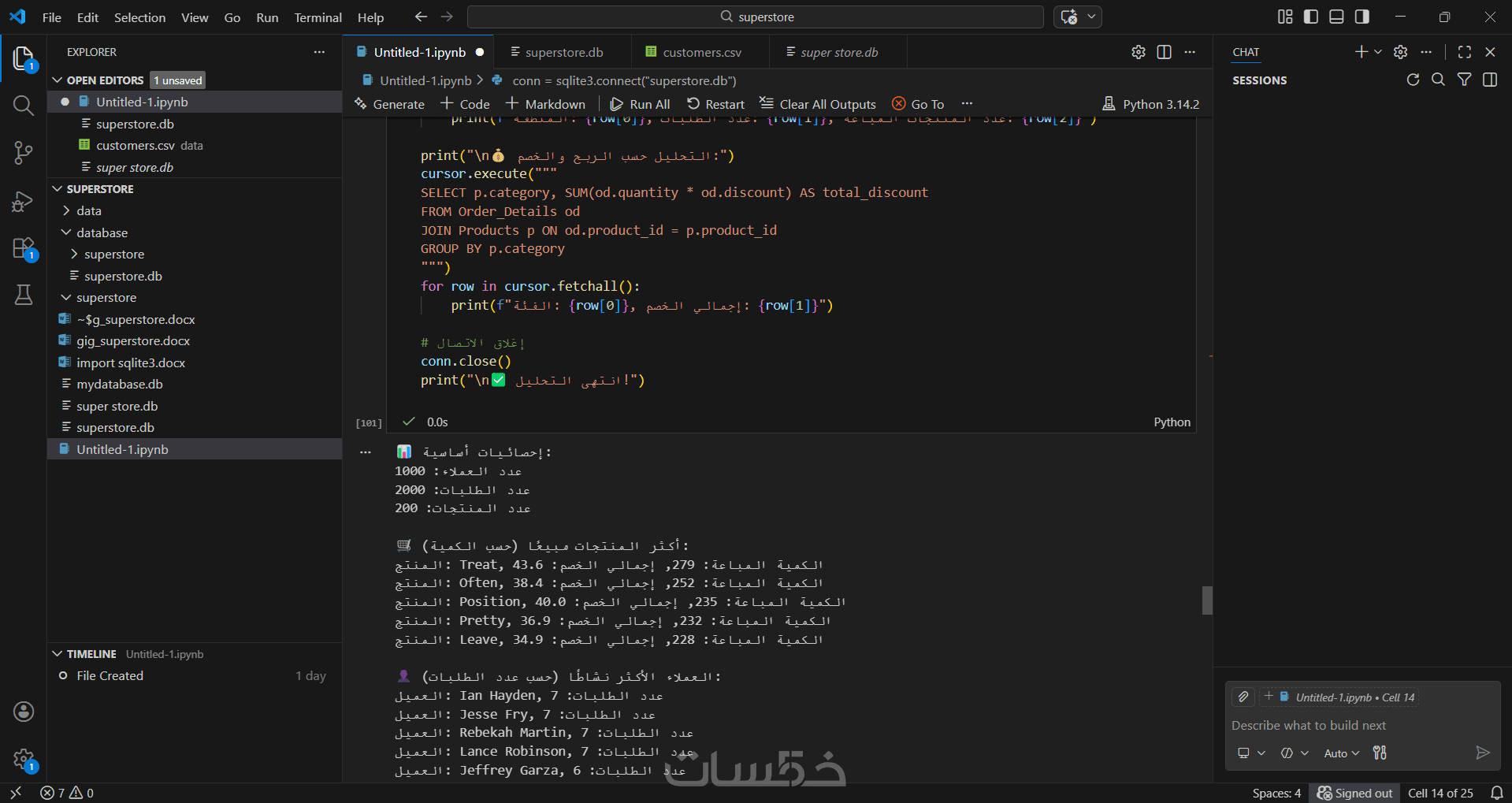Open the Accounts menu icon
The width and height of the screenshot is (1512, 803).
(24, 712)
